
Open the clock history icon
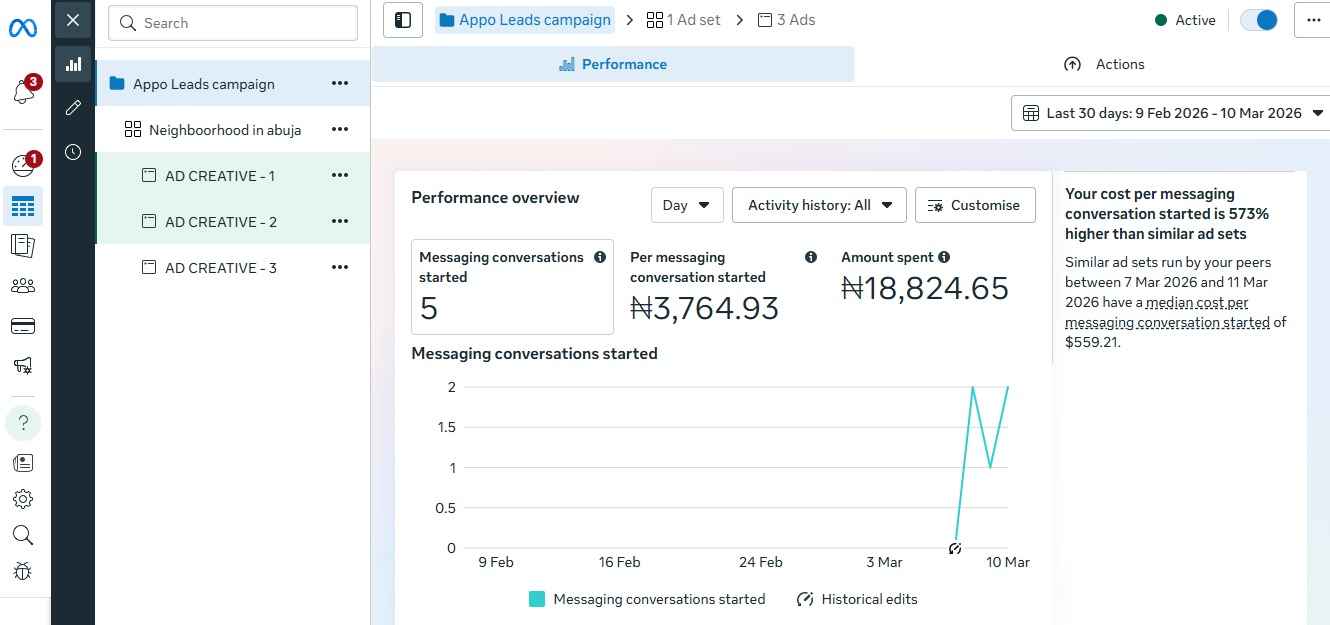[73, 152]
